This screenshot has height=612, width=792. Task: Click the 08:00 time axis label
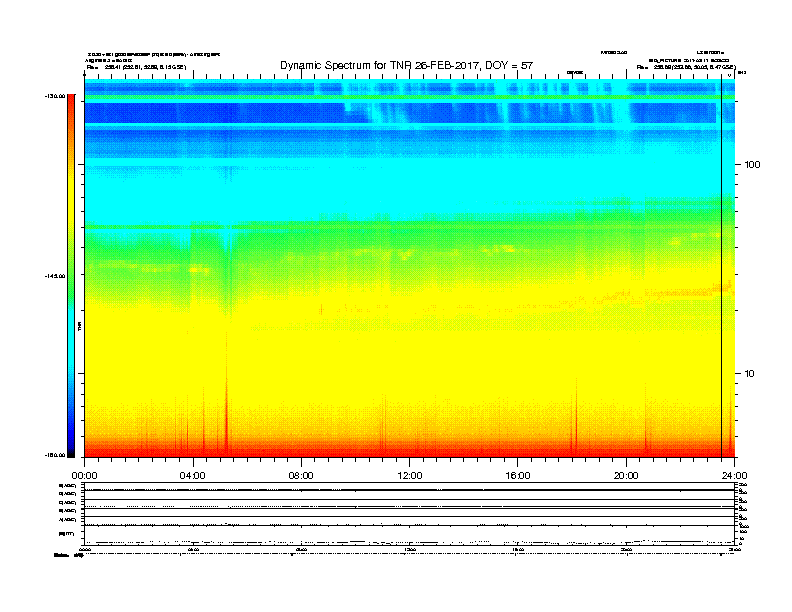point(301,475)
